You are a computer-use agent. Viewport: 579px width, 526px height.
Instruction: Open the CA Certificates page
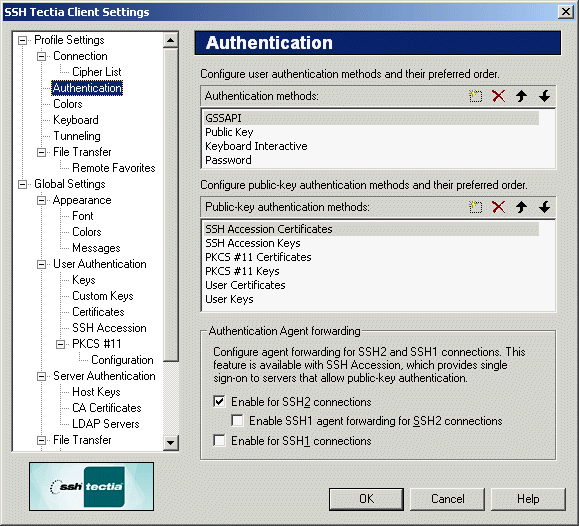[x=107, y=408]
